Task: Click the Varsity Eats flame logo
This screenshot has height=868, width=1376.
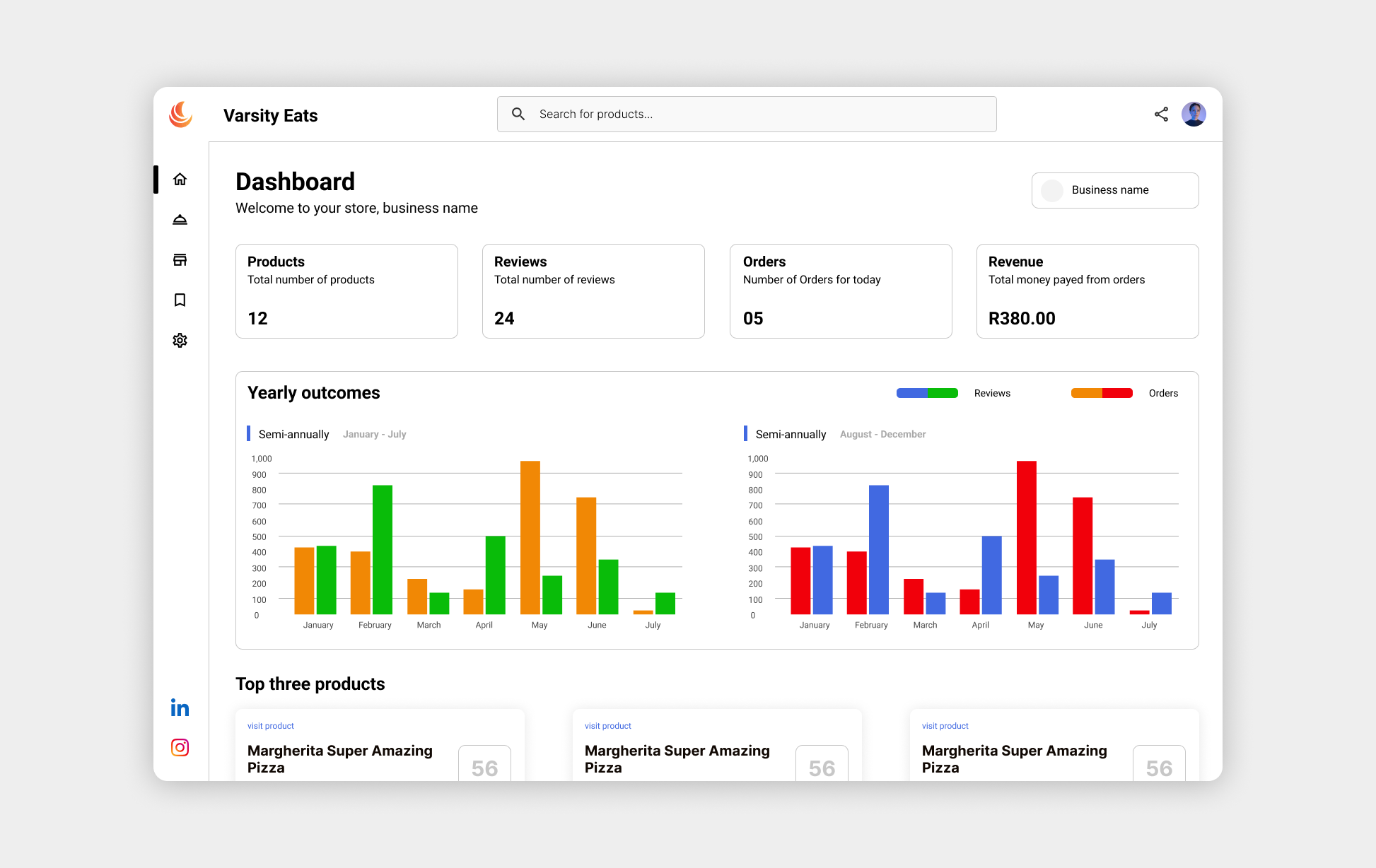Action: (180, 115)
